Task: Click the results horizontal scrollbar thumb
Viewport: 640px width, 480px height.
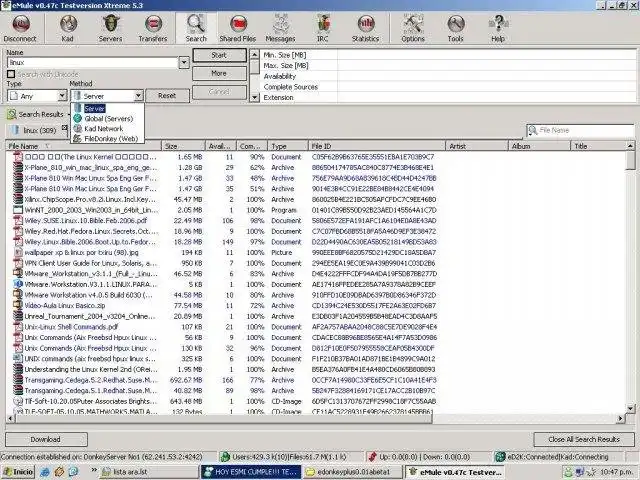Action: 224,418
